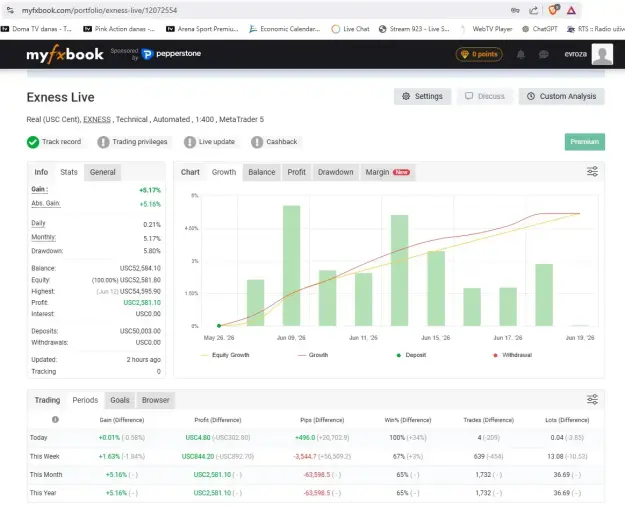The height and width of the screenshot is (506, 625).
Task: Click the share page icon in address bar
Action: click(533, 10)
